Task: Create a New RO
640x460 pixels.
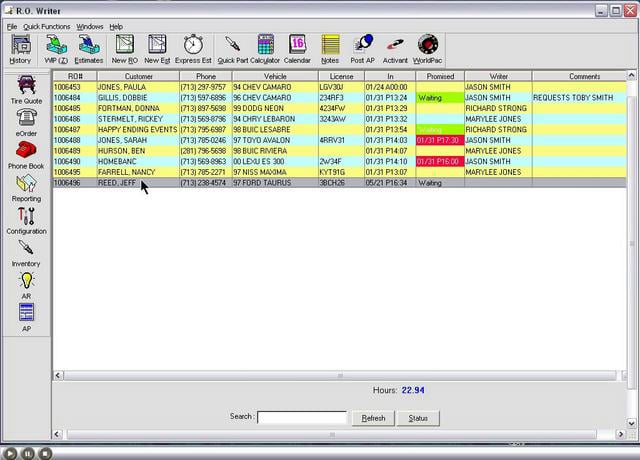Action: click(124, 49)
